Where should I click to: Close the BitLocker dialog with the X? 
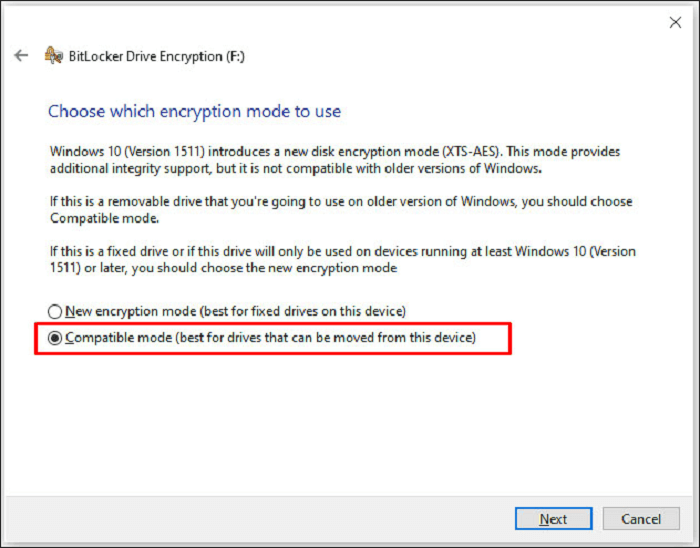pyautogui.click(x=675, y=22)
